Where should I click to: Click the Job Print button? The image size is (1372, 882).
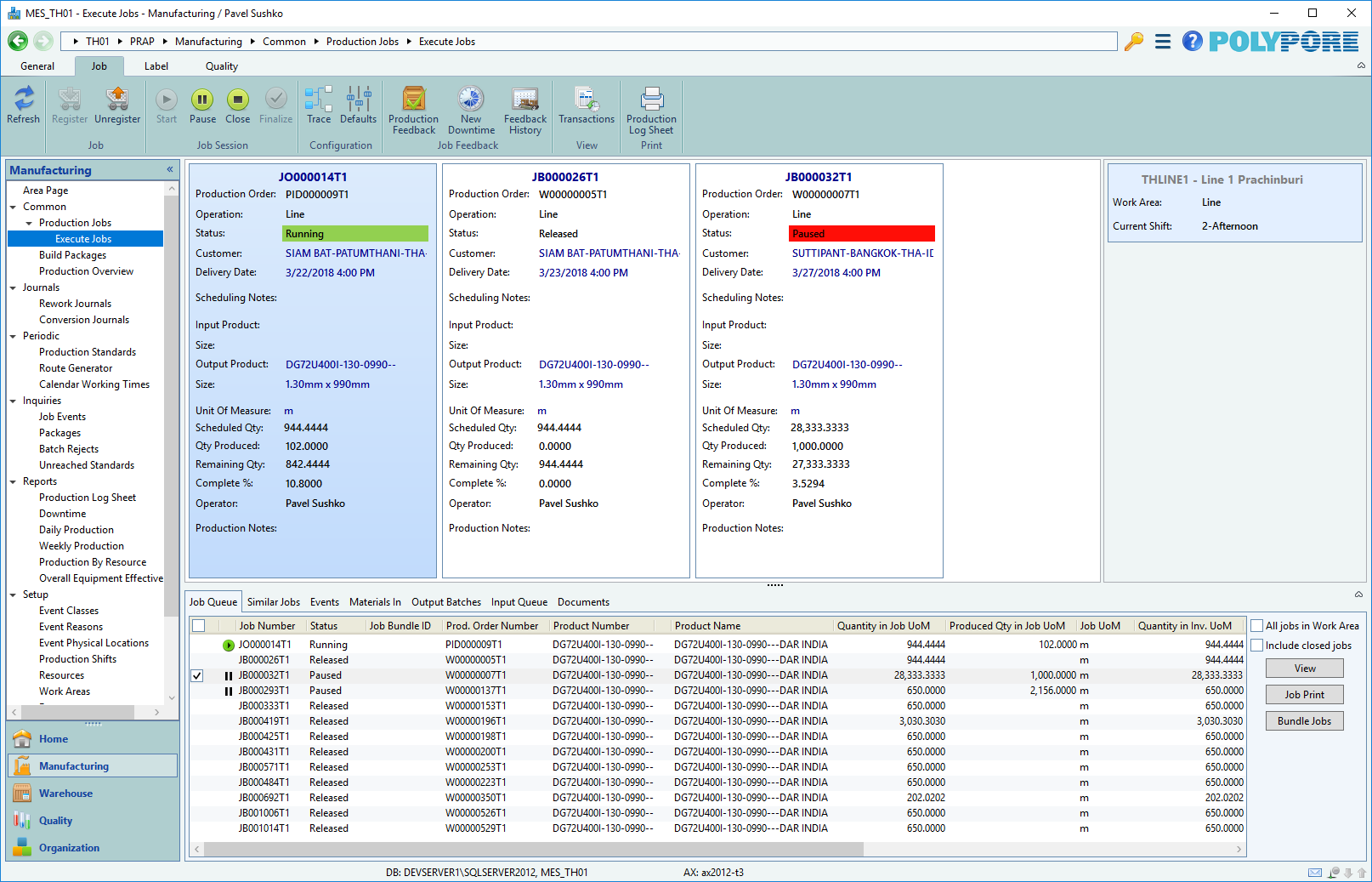point(1305,695)
